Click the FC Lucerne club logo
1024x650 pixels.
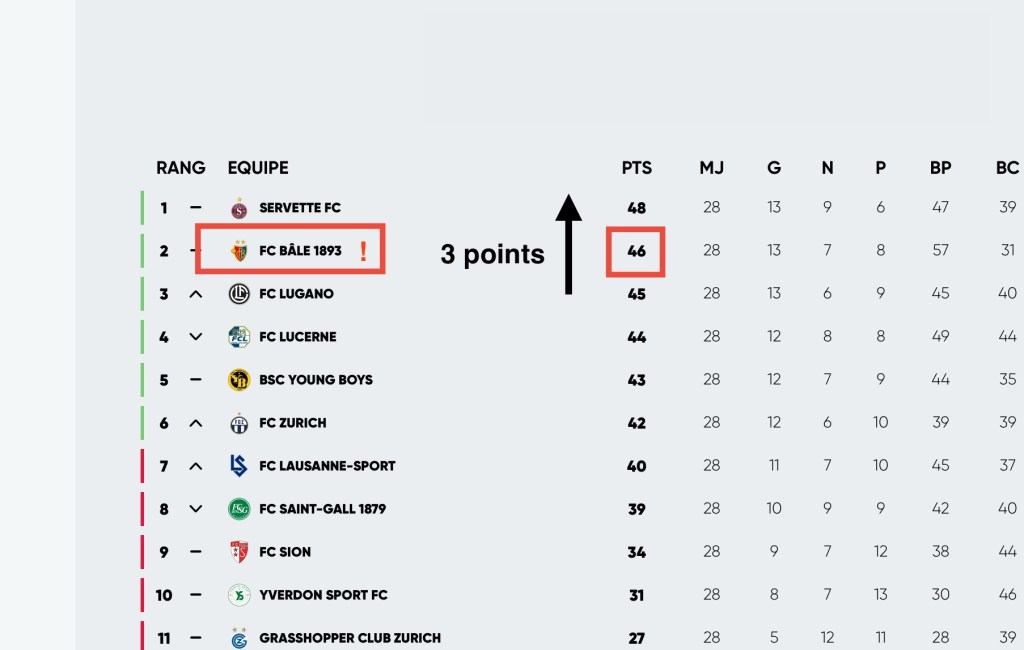(238, 337)
